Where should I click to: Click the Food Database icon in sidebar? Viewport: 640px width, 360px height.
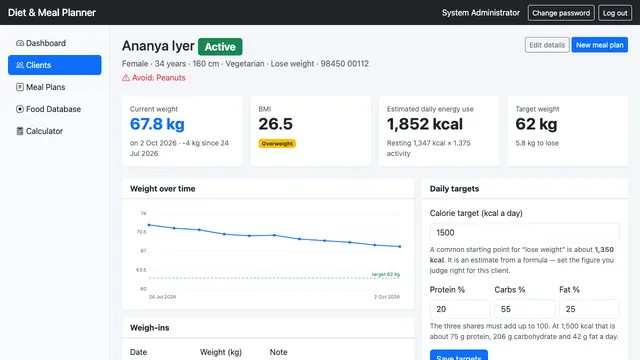(x=20, y=109)
